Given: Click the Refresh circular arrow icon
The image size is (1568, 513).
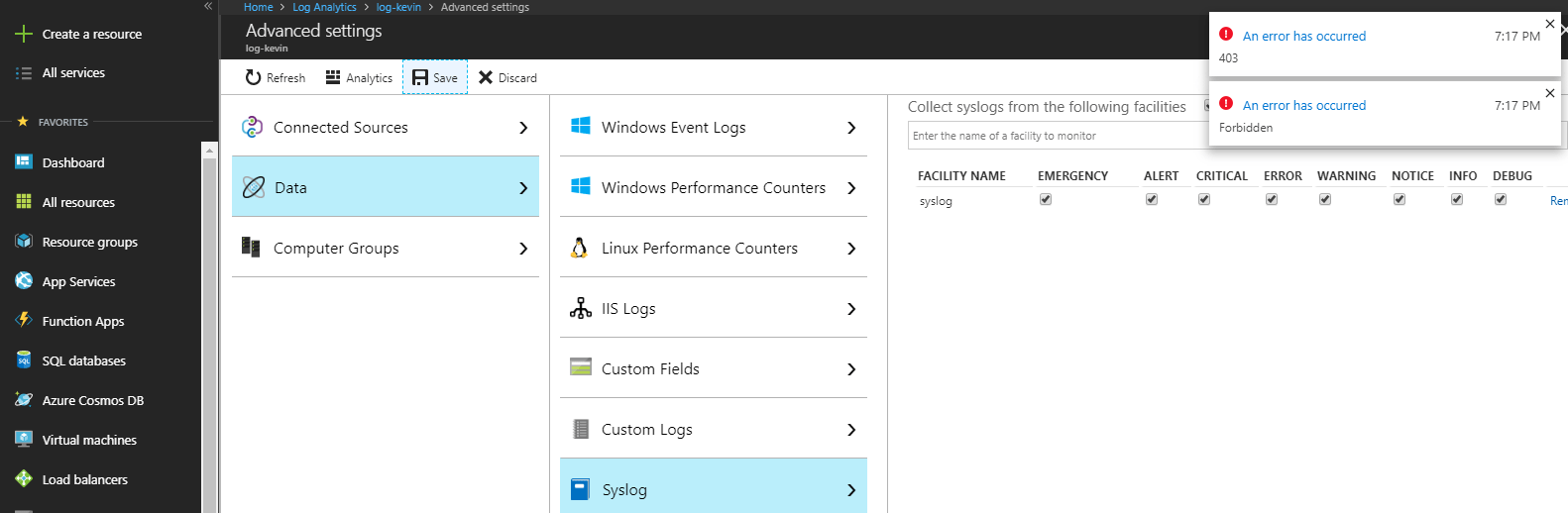Looking at the screenshot, I should coord(254,77).
